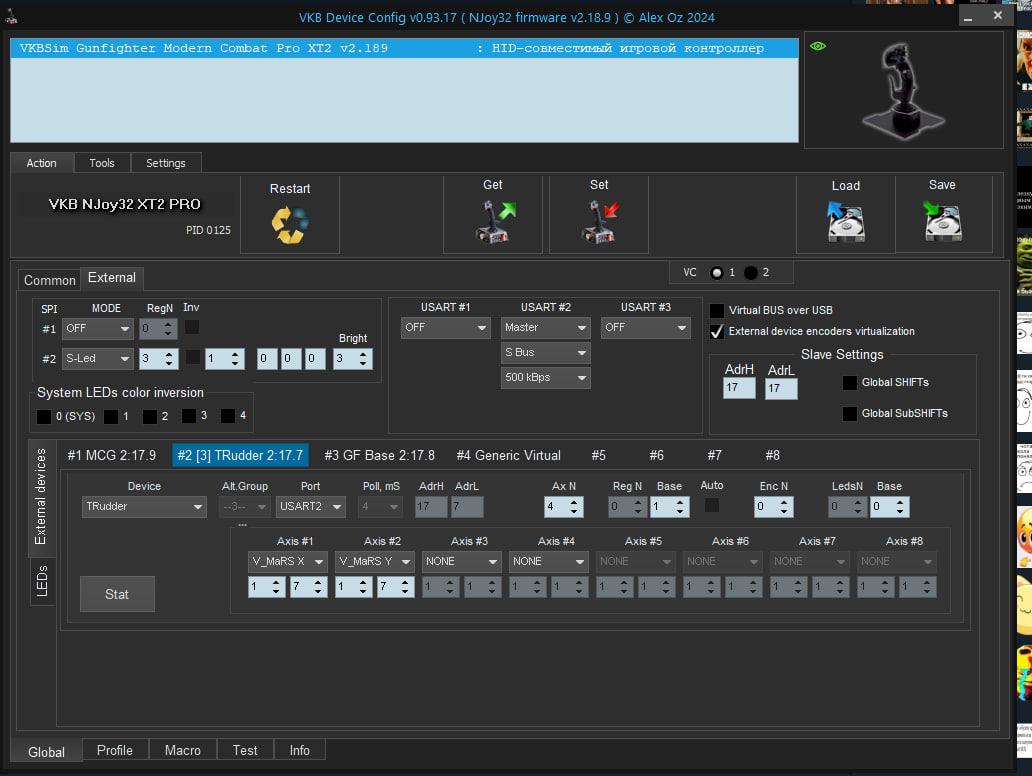Select #4 Generic Virtual tab
The height and width of the screenshot is (776, 1032).
[x=508, y=455]
